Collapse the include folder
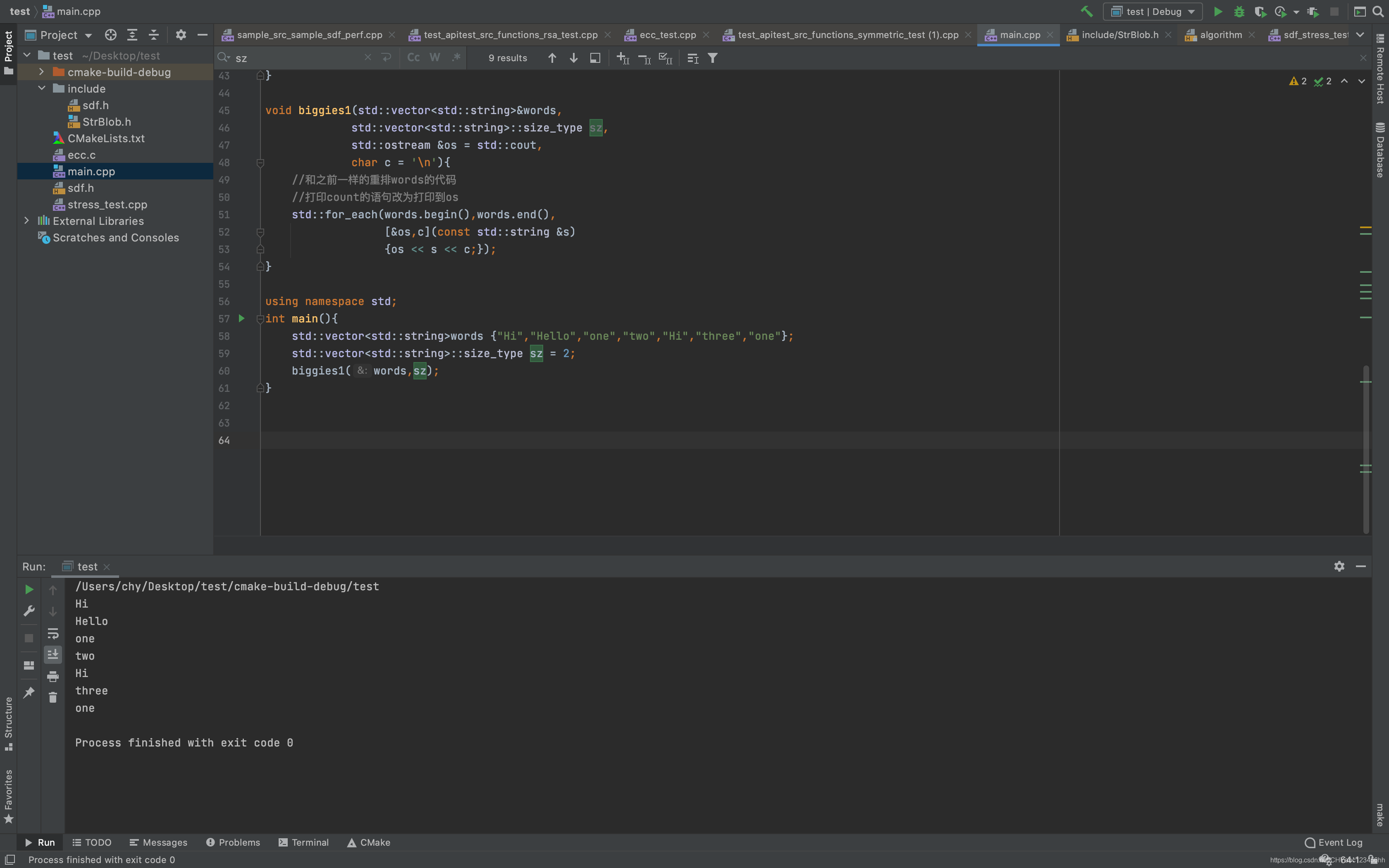 [x=41, y=88]
